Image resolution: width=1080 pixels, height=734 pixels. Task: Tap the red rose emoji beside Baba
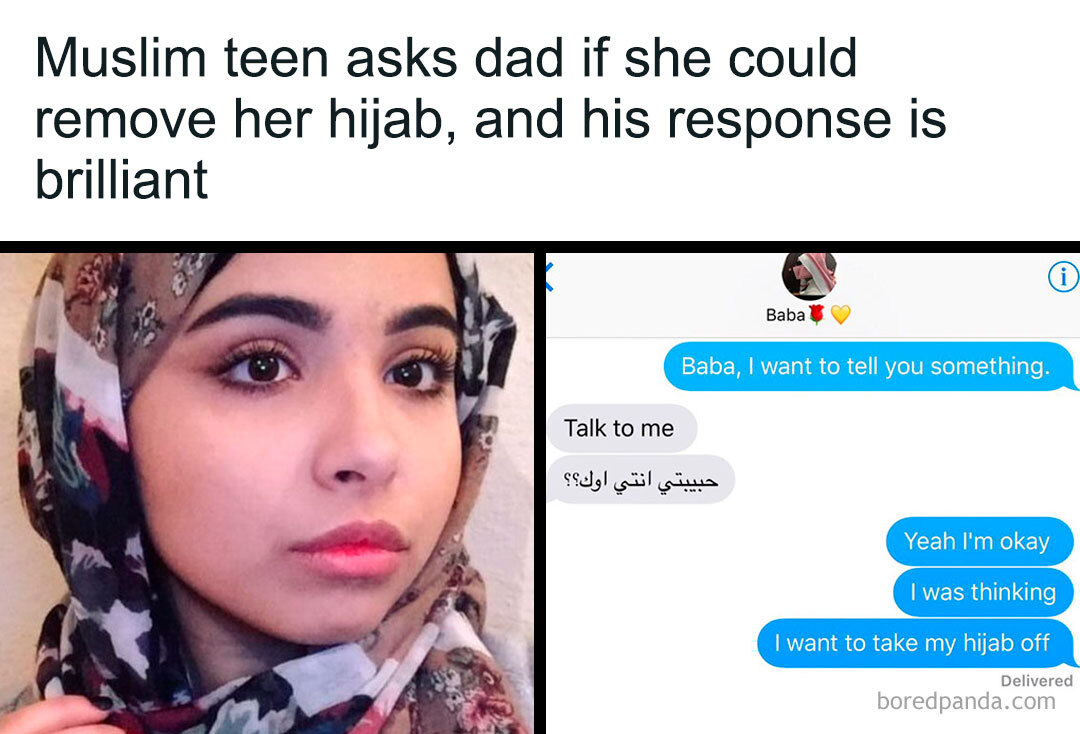click(817, 315)
